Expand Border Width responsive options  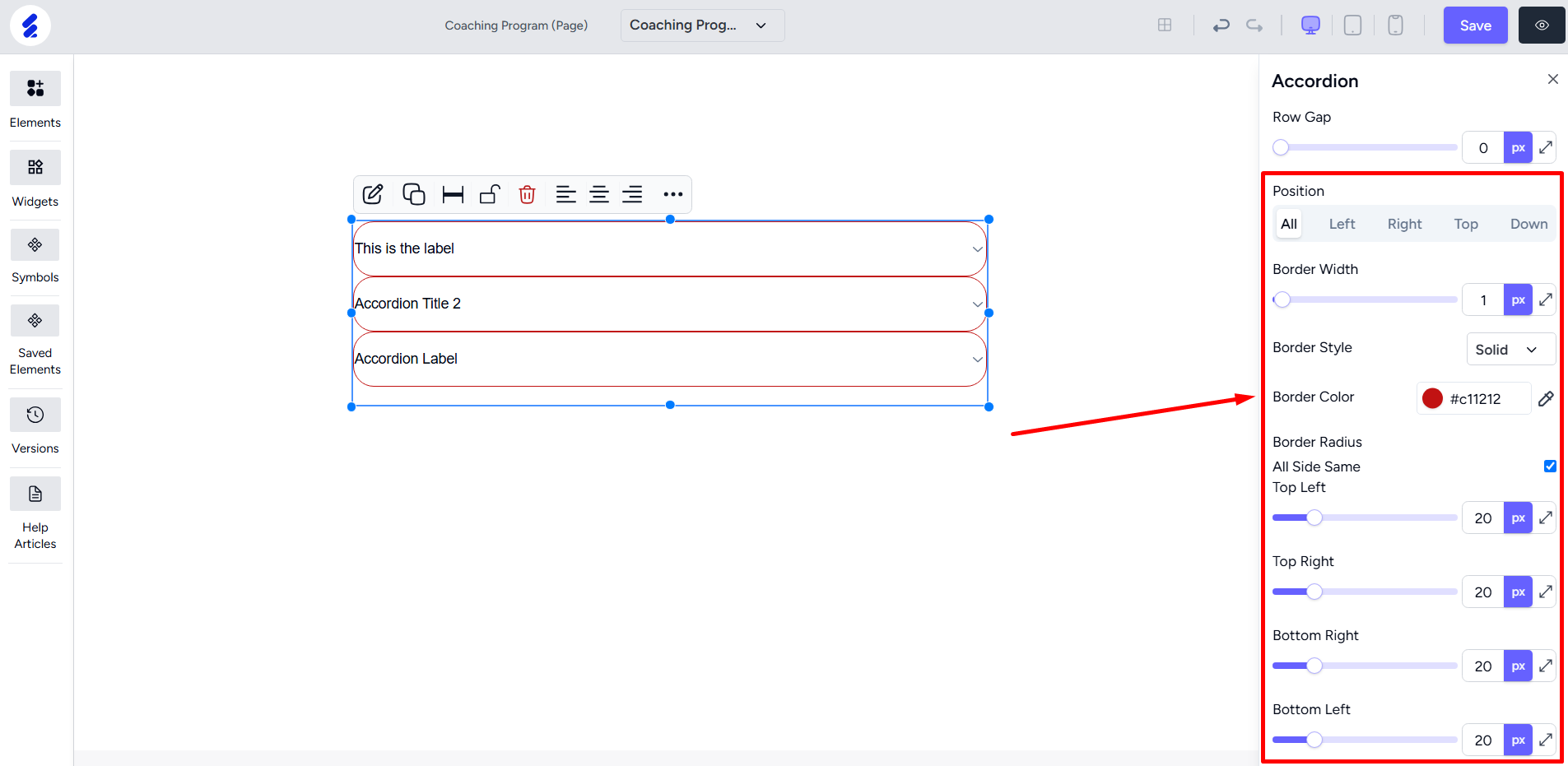[x=1546, y=299]
